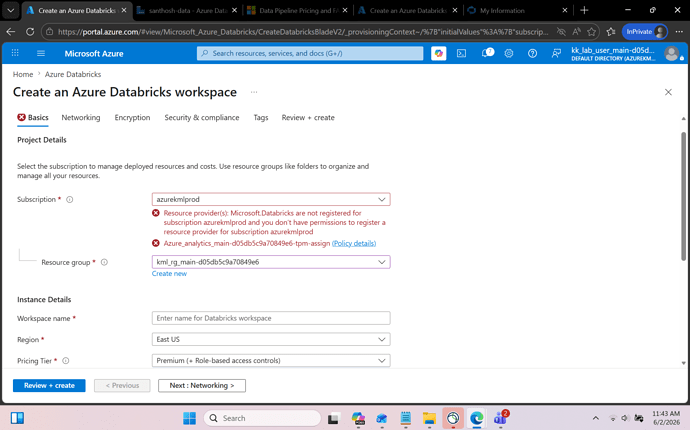The width and height of the screenshot is (690, 430).
Task: Open Microsoft Teams from taskbar
Action: click(x=500, y=418)
